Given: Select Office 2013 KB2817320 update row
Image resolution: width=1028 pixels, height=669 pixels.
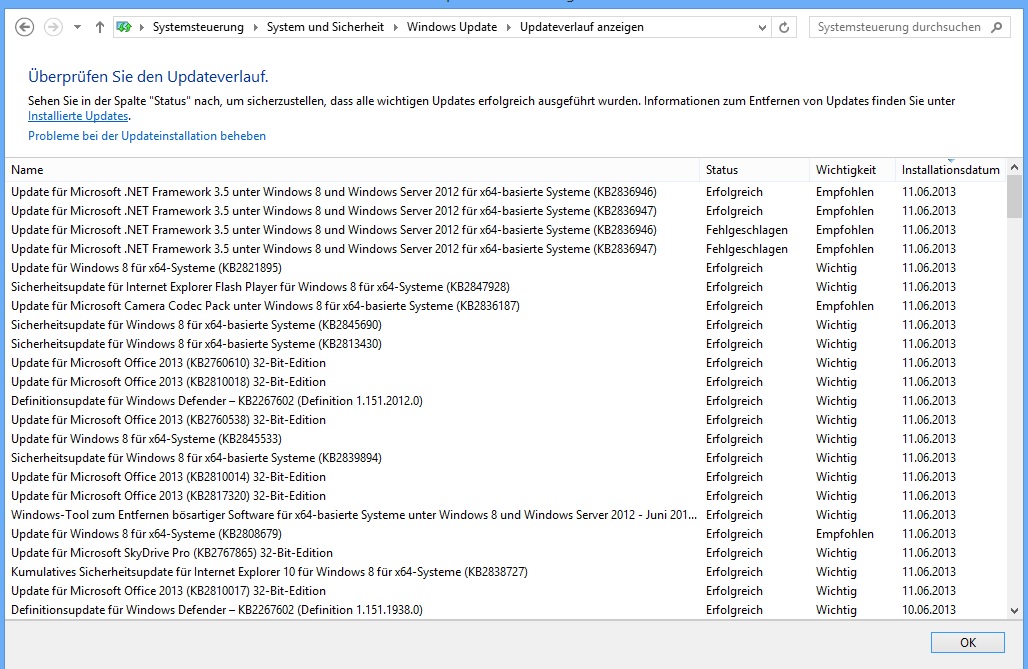Looking at the screenshot, I should point(505,497).
